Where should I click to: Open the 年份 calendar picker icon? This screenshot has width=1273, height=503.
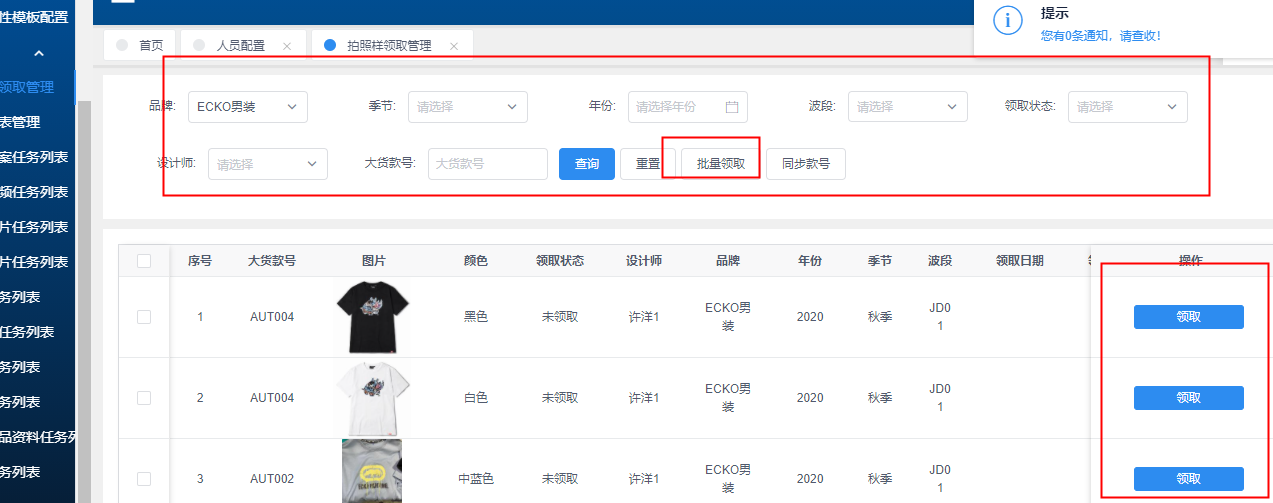[731, 107]
